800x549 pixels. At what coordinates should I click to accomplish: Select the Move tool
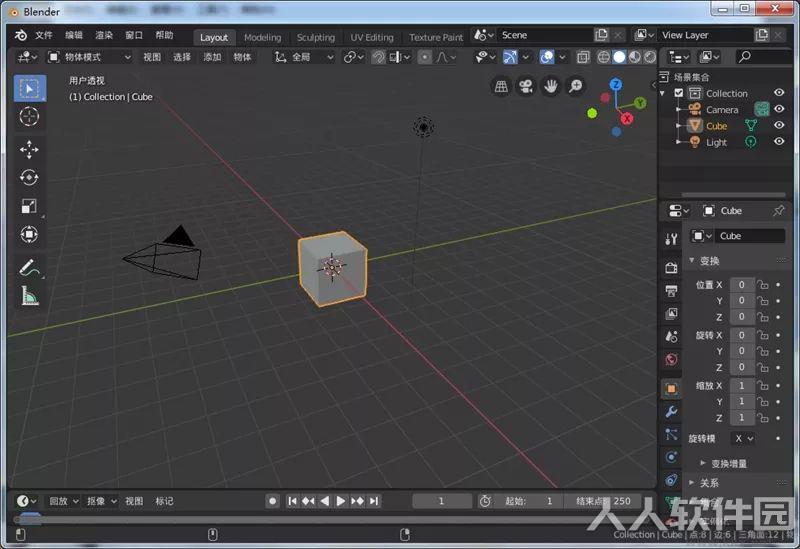[29, 149]
